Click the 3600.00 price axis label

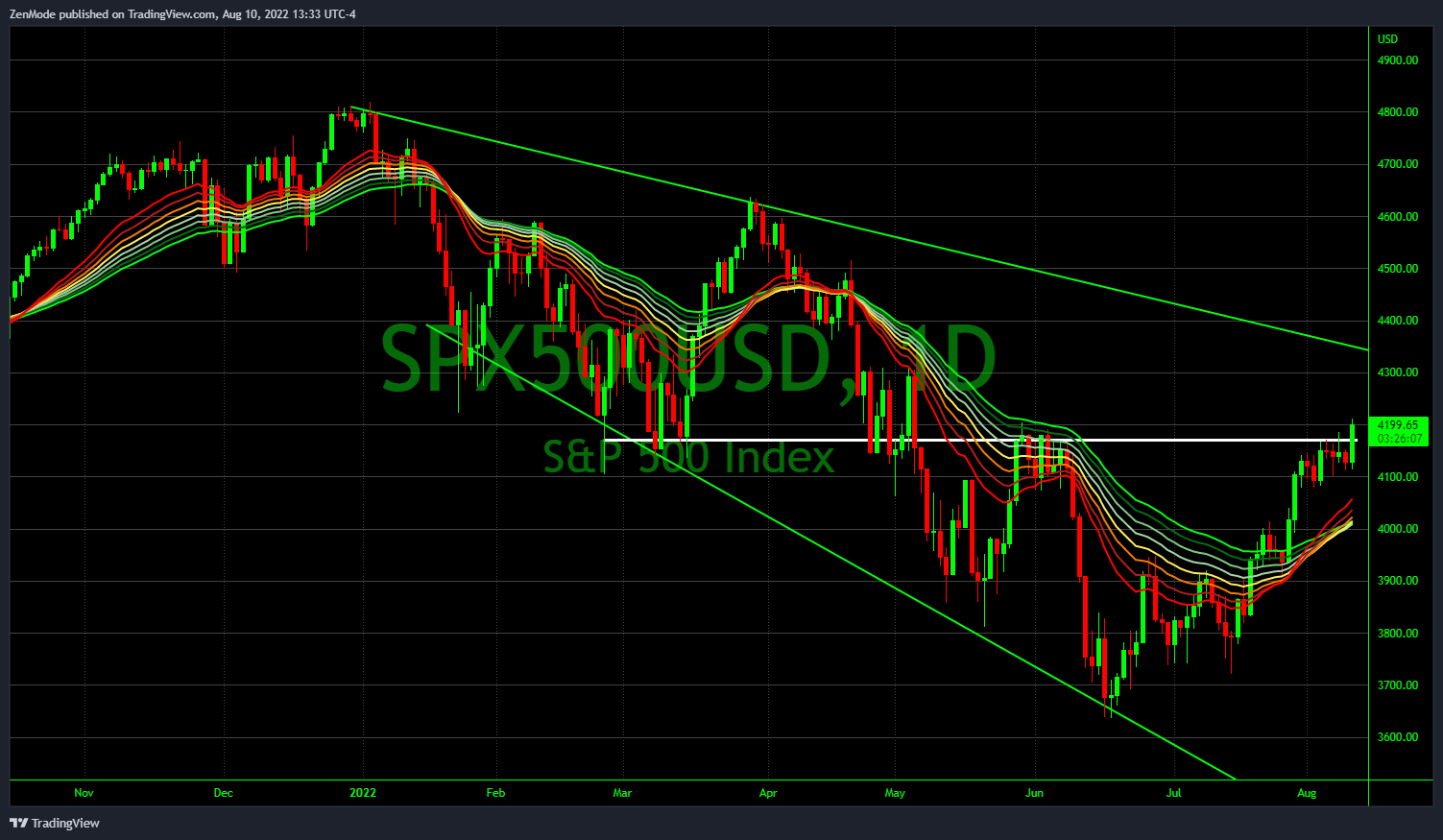(x=1398, y=737)
